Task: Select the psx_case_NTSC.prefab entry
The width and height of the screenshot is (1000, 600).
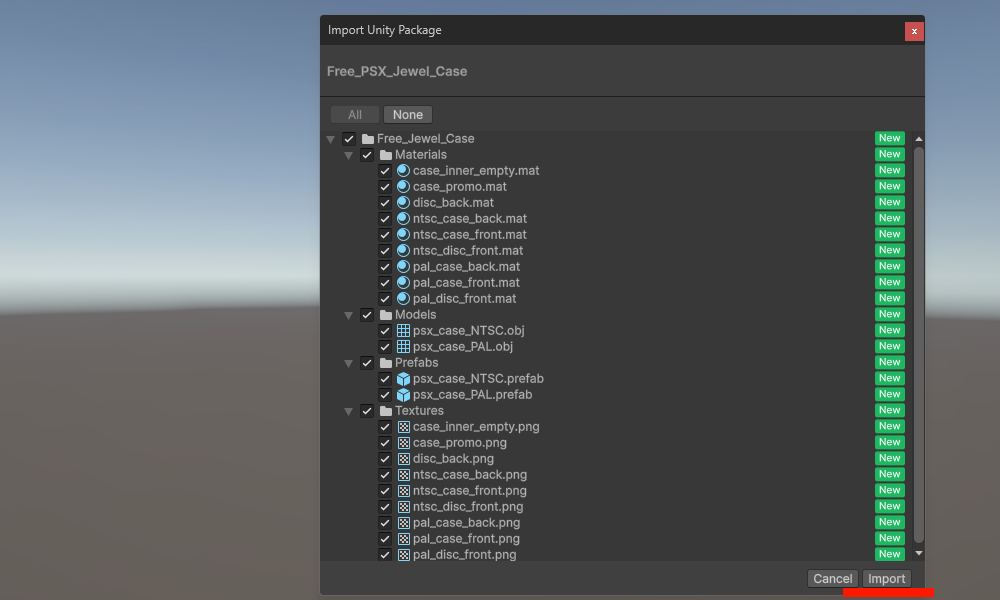Action: [x=478, y=379]
